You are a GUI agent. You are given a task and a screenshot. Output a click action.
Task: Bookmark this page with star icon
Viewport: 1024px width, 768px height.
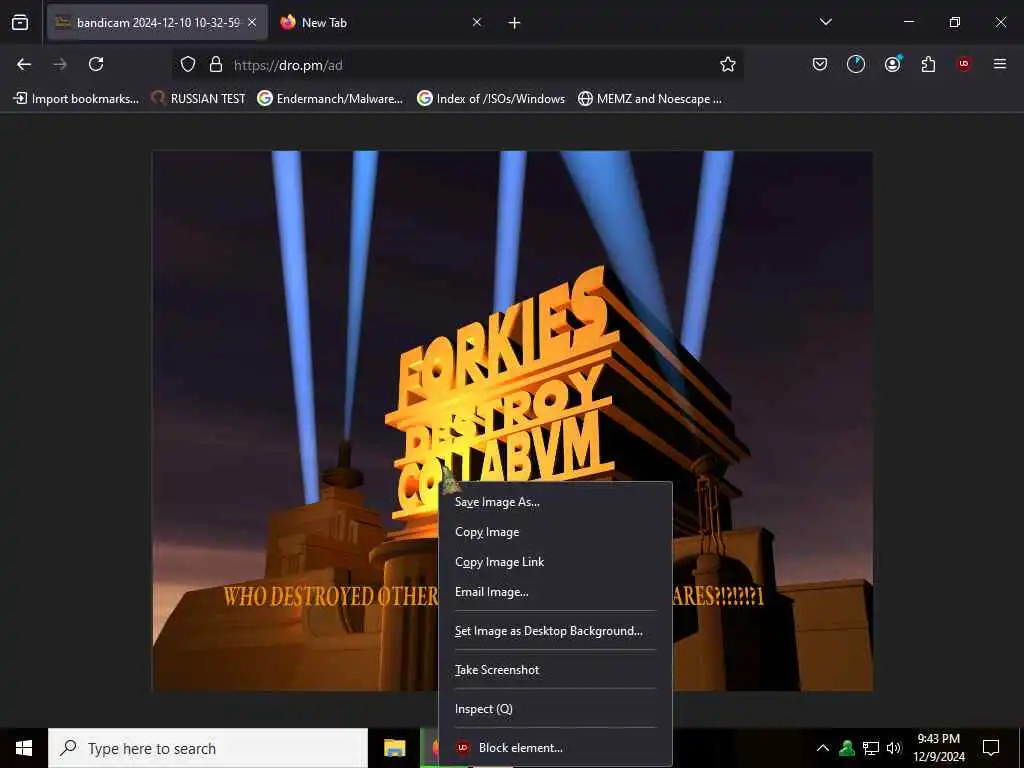pos(728,64)
